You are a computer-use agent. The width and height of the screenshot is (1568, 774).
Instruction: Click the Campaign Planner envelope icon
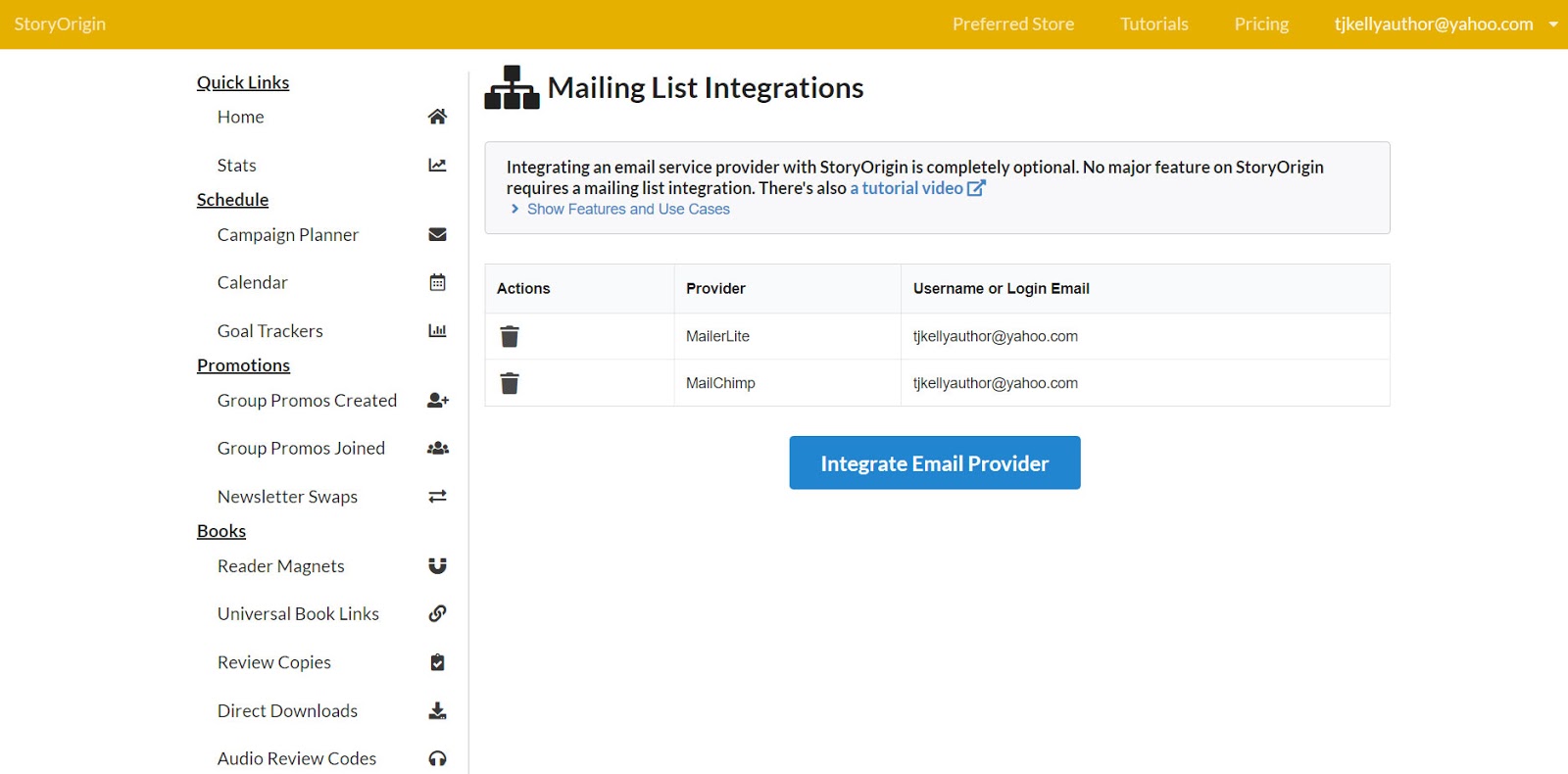point(437,235)
